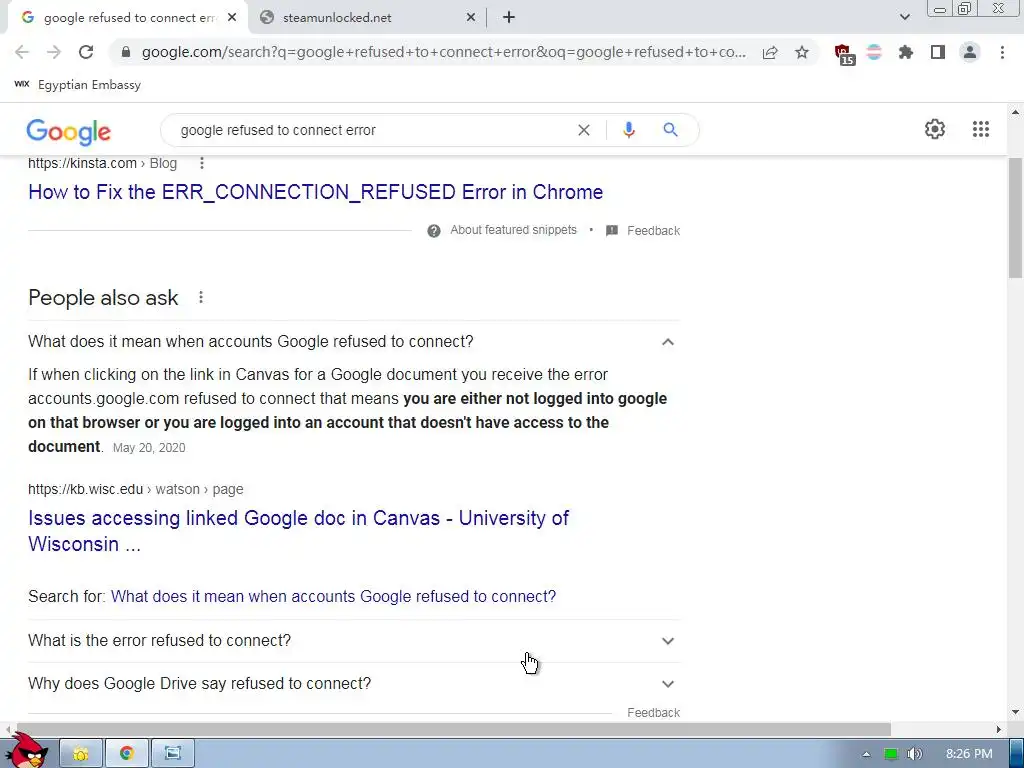Select the 'google refused to connect' tab
This screenshot has height=768, width=1024.
(x=128, y=18)
